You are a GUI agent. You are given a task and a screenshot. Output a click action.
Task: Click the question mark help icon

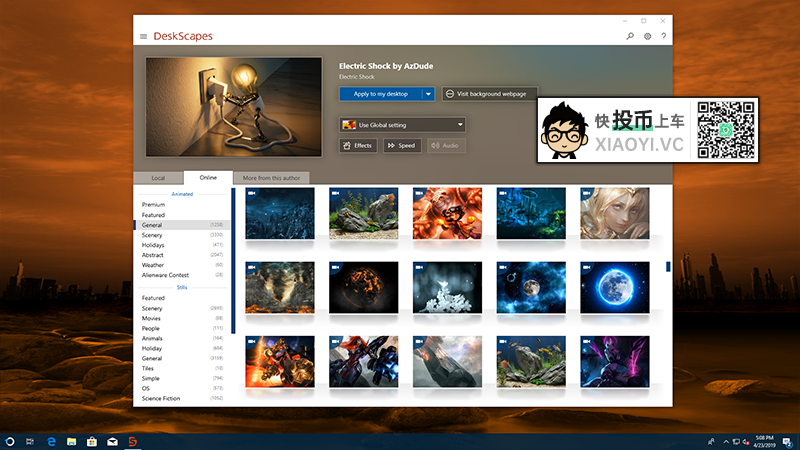tap(663, 36)
